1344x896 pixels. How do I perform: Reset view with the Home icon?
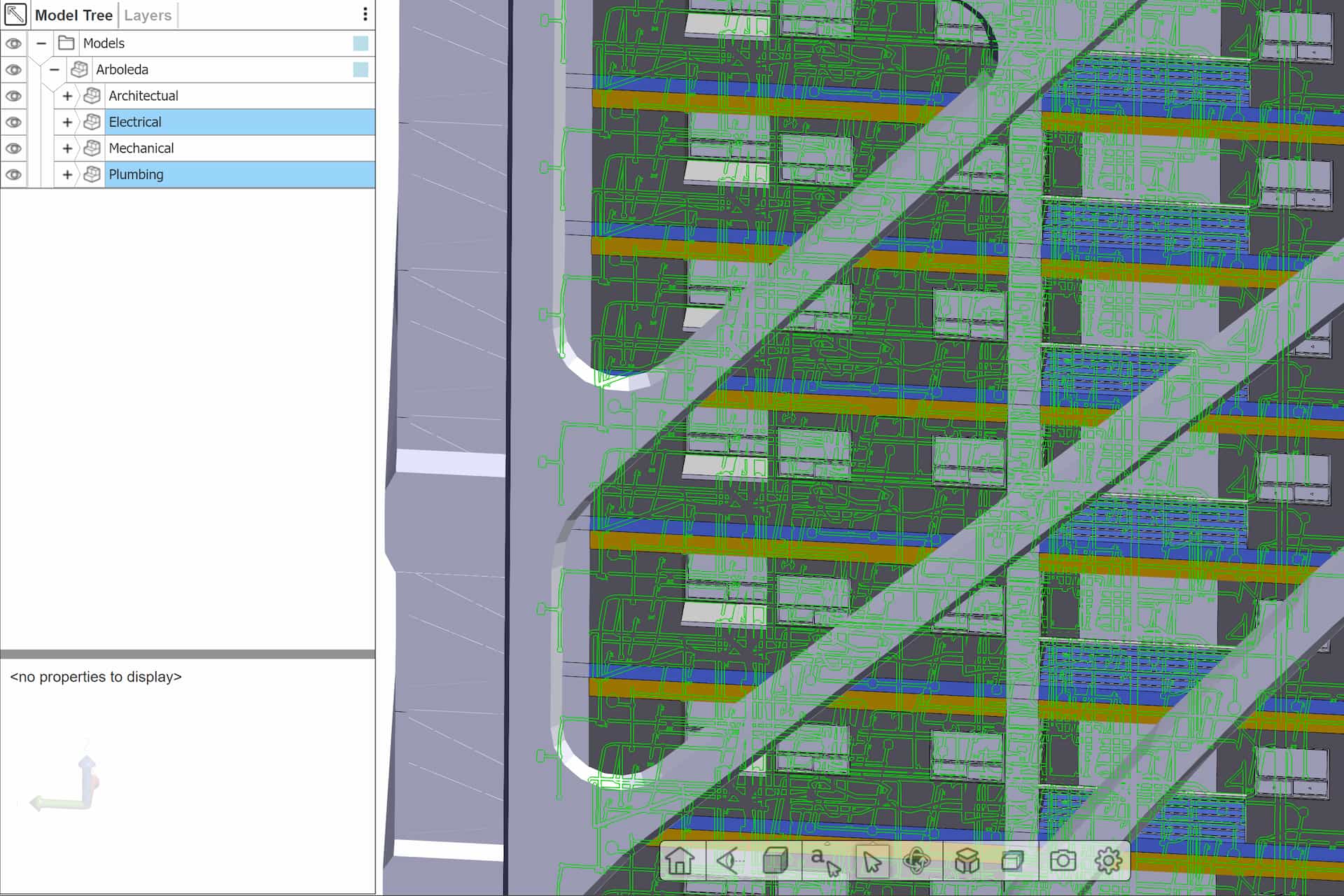[x=680, y=860]
